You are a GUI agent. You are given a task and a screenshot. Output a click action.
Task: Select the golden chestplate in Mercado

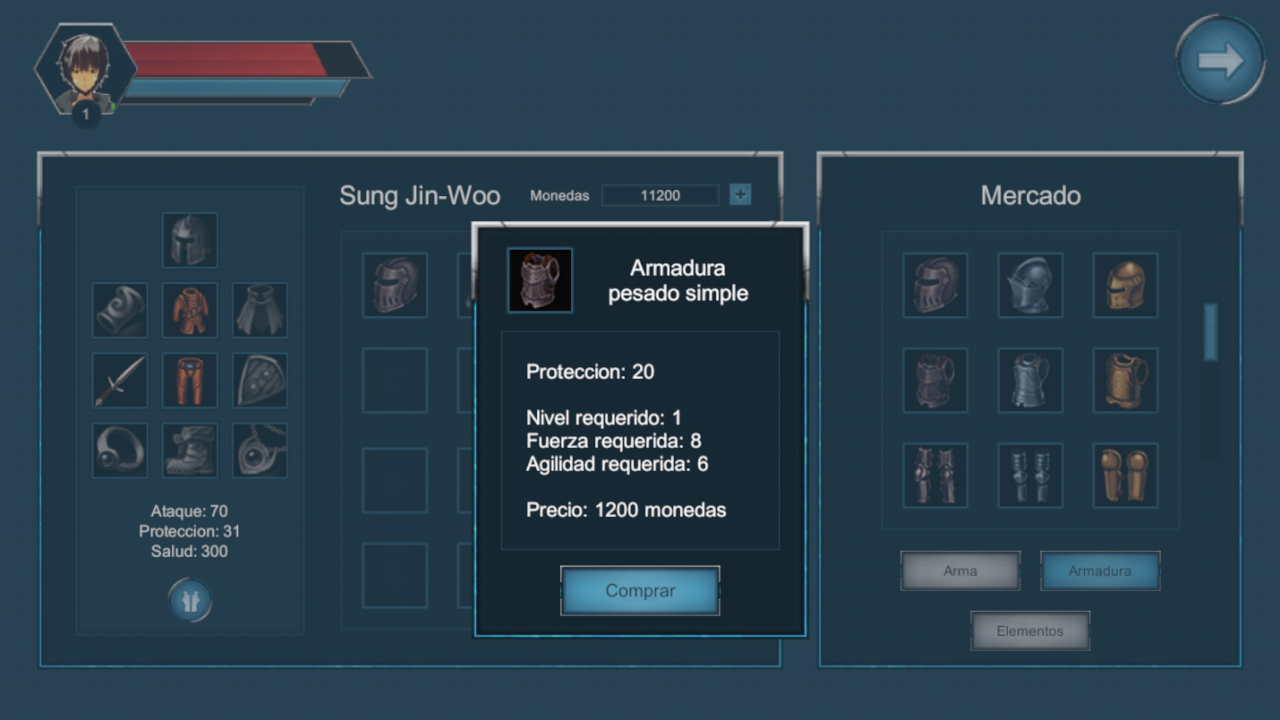1125,380
